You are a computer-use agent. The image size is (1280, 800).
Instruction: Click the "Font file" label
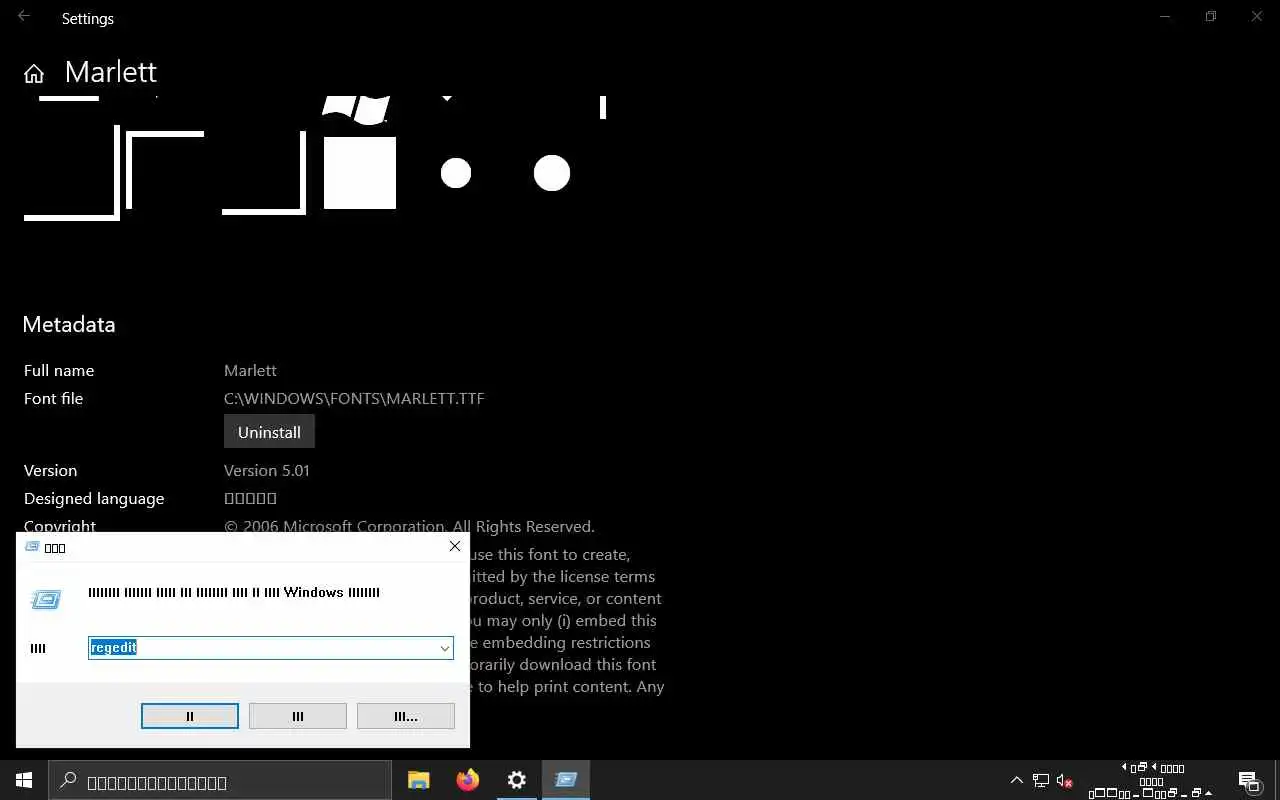pyautogui.click(x=54, y=398)
